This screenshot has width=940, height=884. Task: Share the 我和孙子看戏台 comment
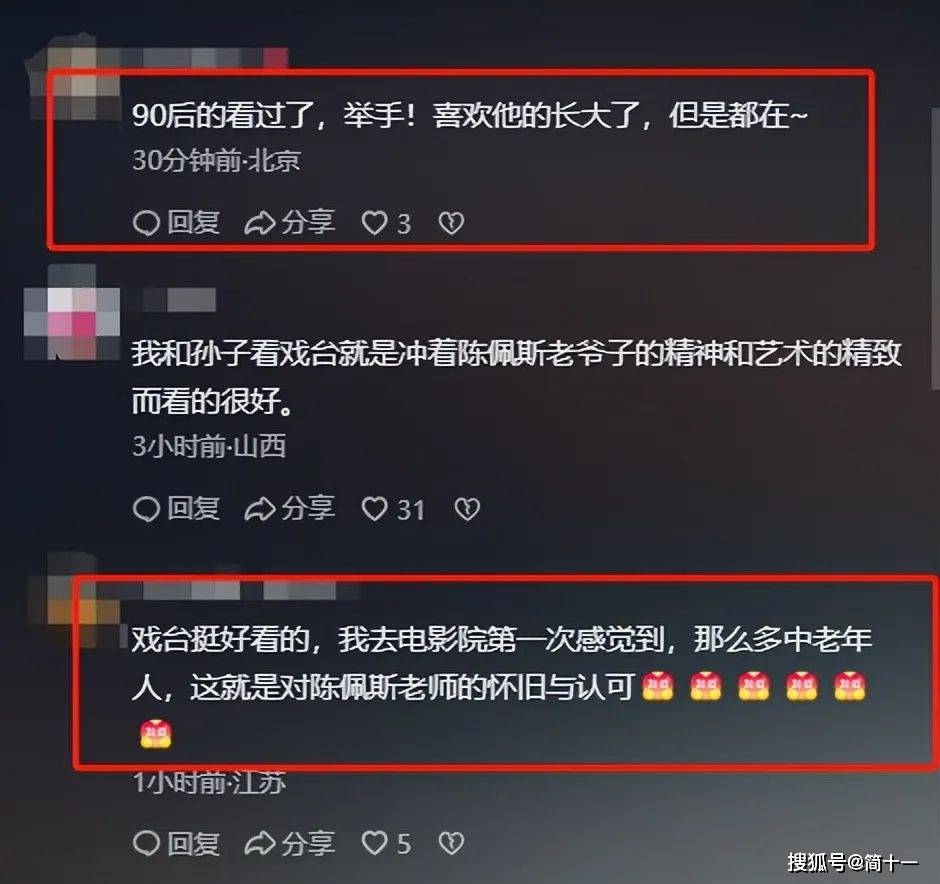point(290,509)
